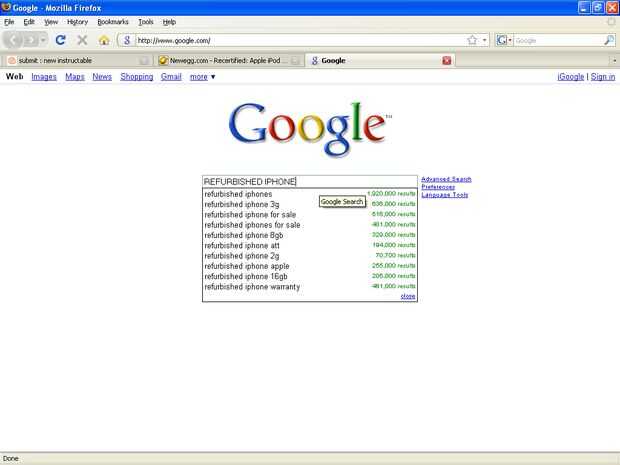Click the Google favicon on the Google tab
Image resolution: width=620 pixels, height=465 pixels.
click(315, 60)
